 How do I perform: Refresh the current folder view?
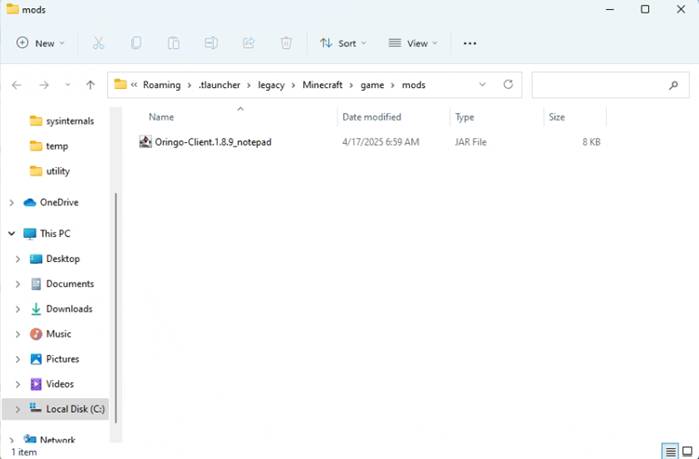coord(508,85)
